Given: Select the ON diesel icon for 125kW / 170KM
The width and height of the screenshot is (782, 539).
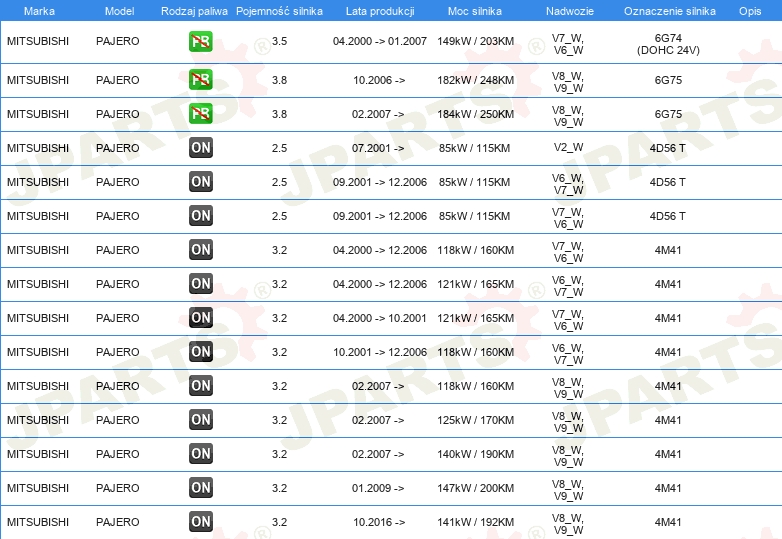Looking at the screenshot, I should tap(200, 420).
